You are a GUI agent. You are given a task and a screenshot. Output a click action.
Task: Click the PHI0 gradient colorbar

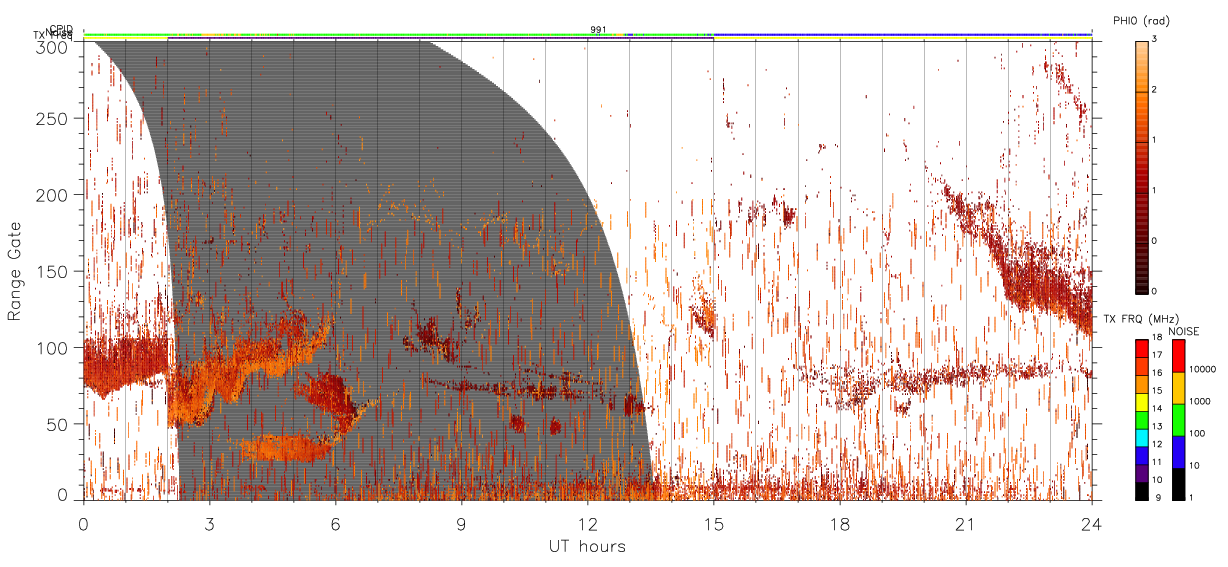(x=1143, y=166)
